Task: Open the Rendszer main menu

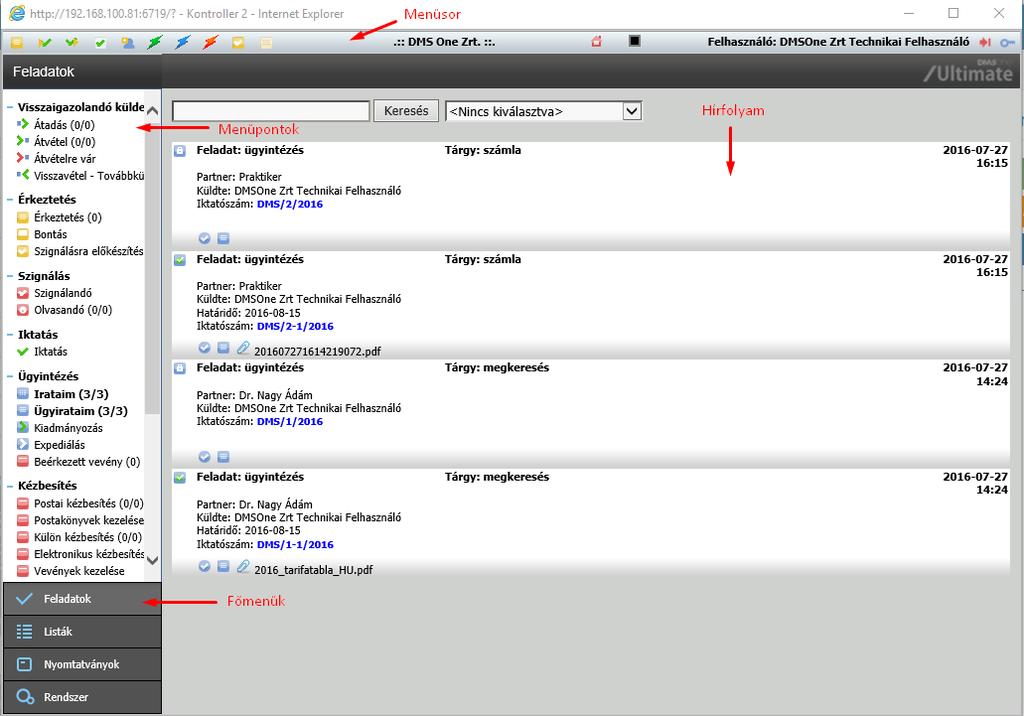Action: pyautogui.click(x=82, y=697)
